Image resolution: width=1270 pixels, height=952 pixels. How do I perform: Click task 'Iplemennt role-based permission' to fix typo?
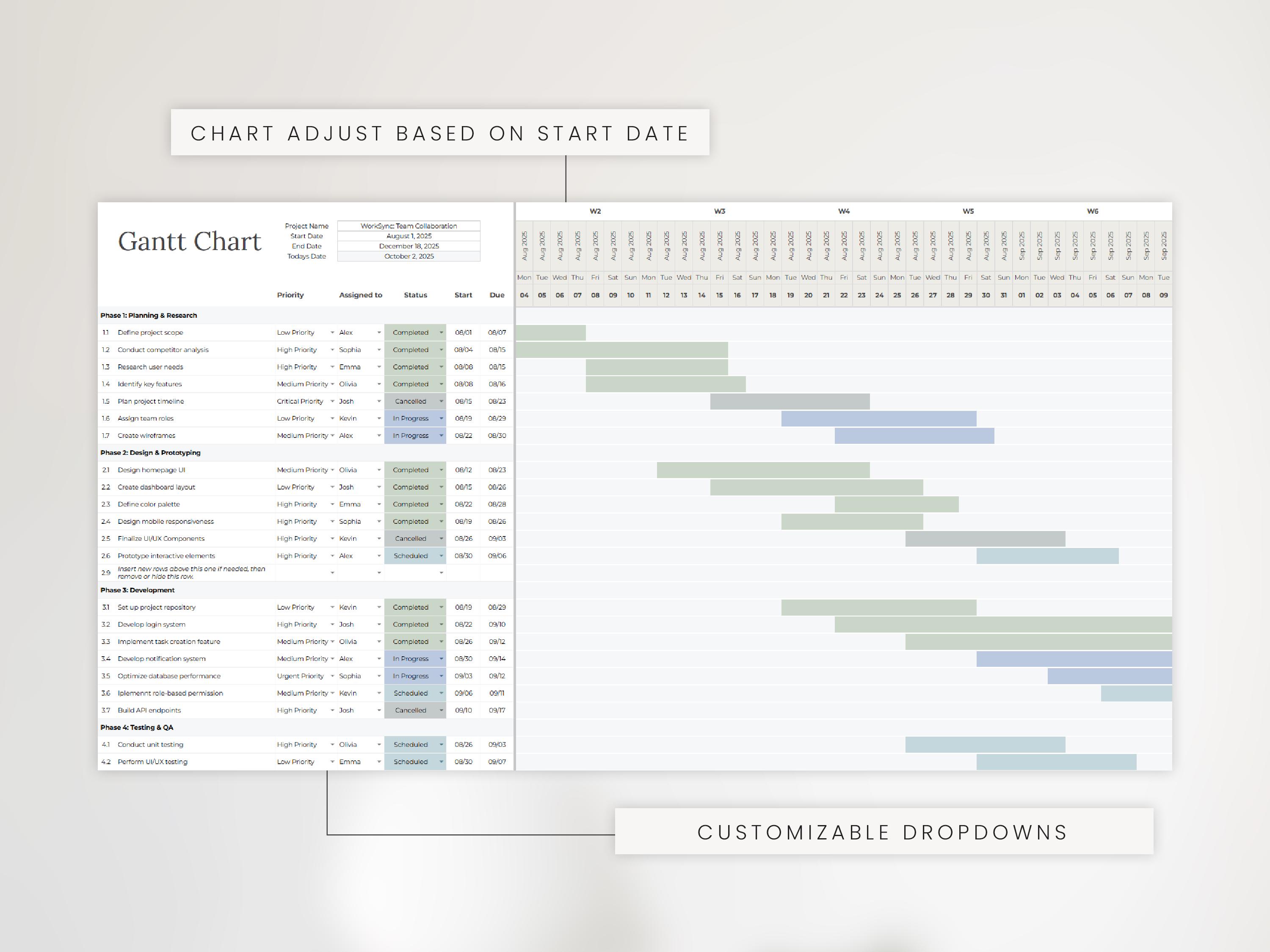pos(170,693)
